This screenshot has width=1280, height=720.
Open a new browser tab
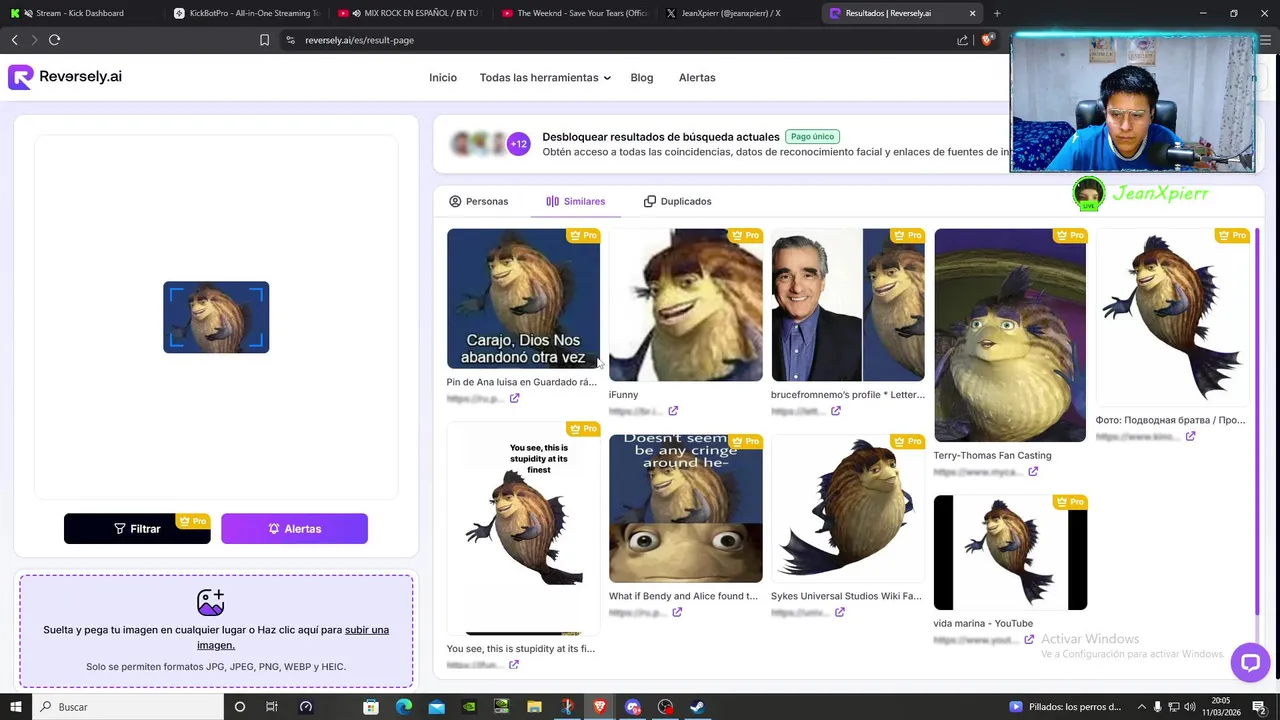(x=997, y=13)
